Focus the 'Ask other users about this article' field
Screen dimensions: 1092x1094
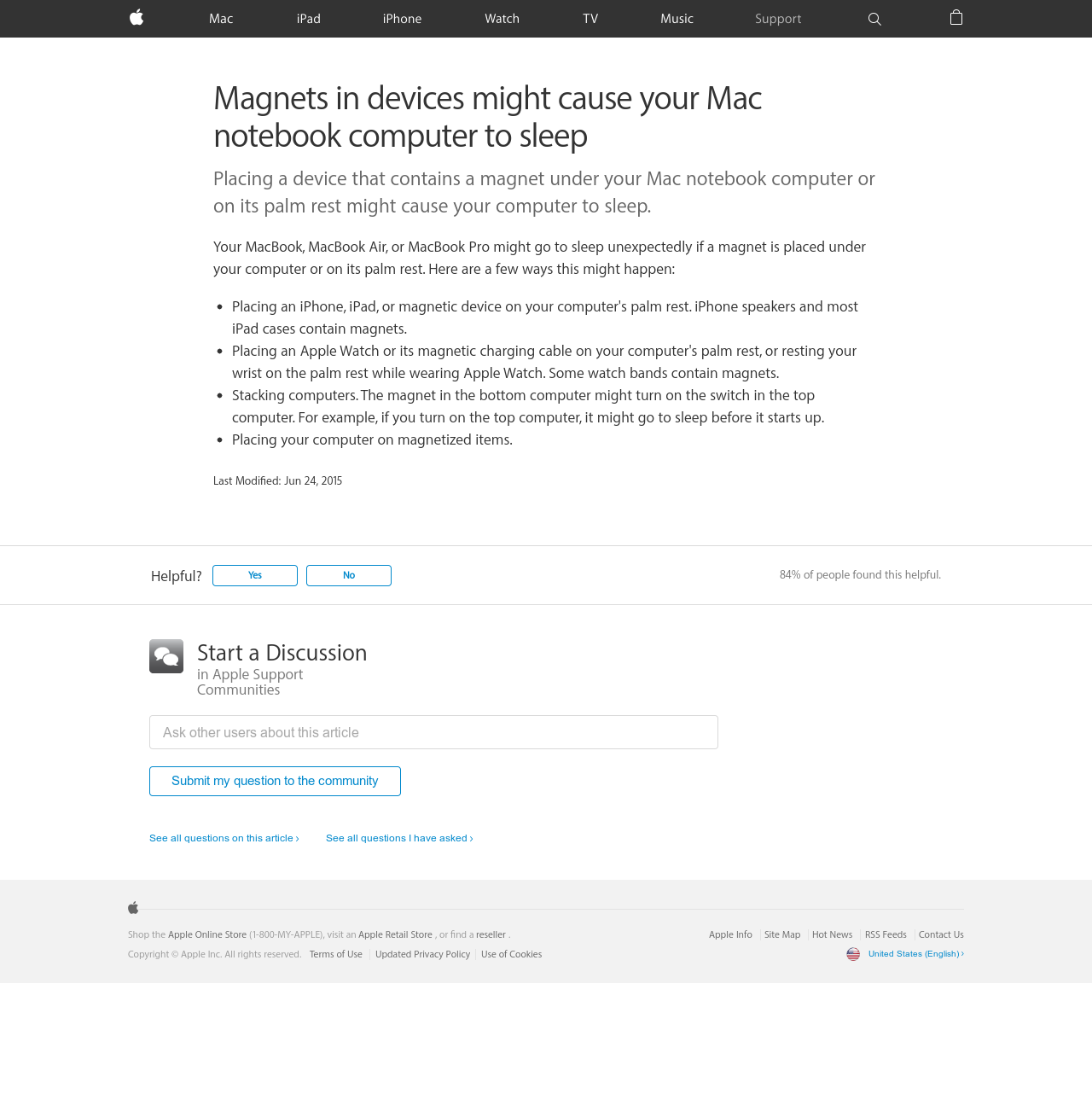pos(433,732)
